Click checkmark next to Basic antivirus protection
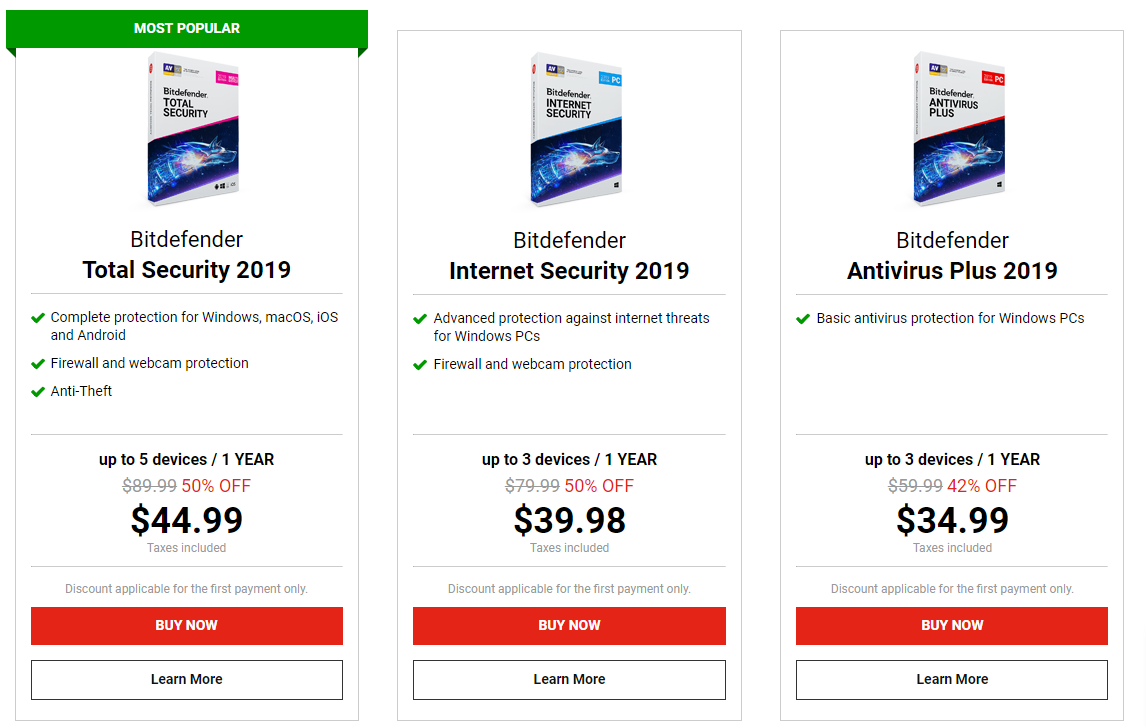1146x726 pixels. pyautogui.click(x=803, y=319)
